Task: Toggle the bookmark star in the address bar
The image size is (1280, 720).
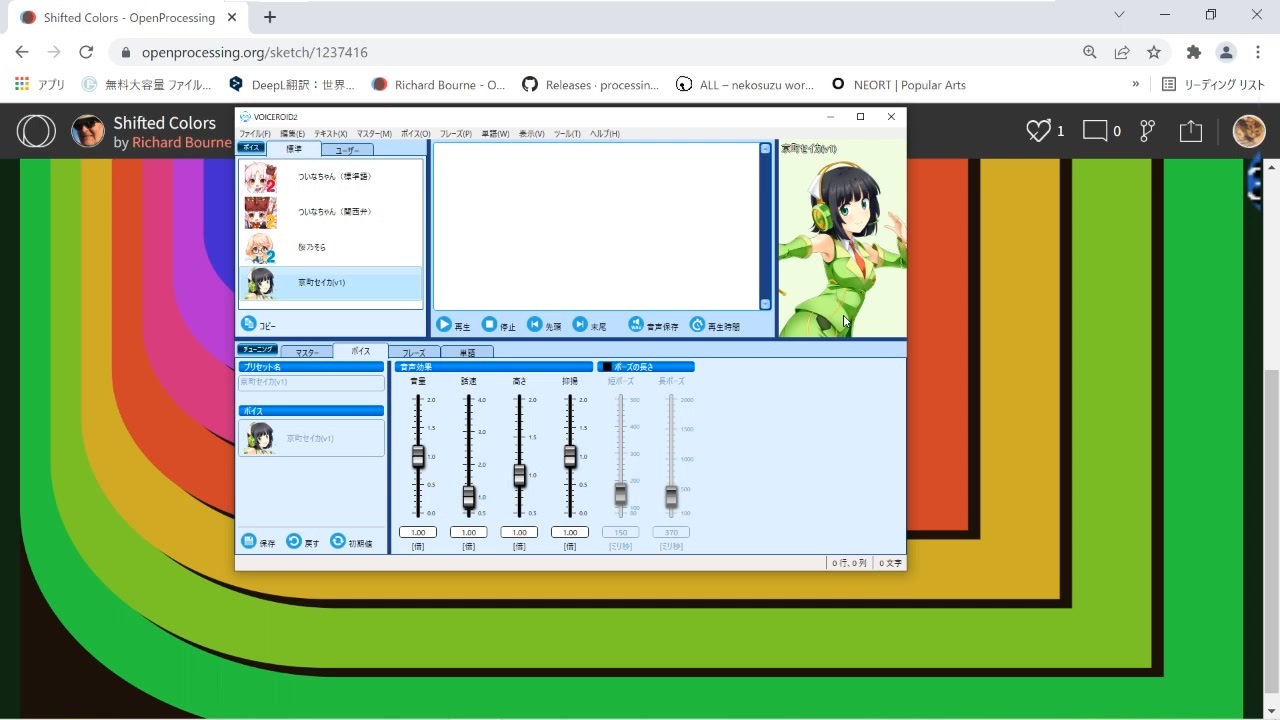Action: [x=1155, y=52]
